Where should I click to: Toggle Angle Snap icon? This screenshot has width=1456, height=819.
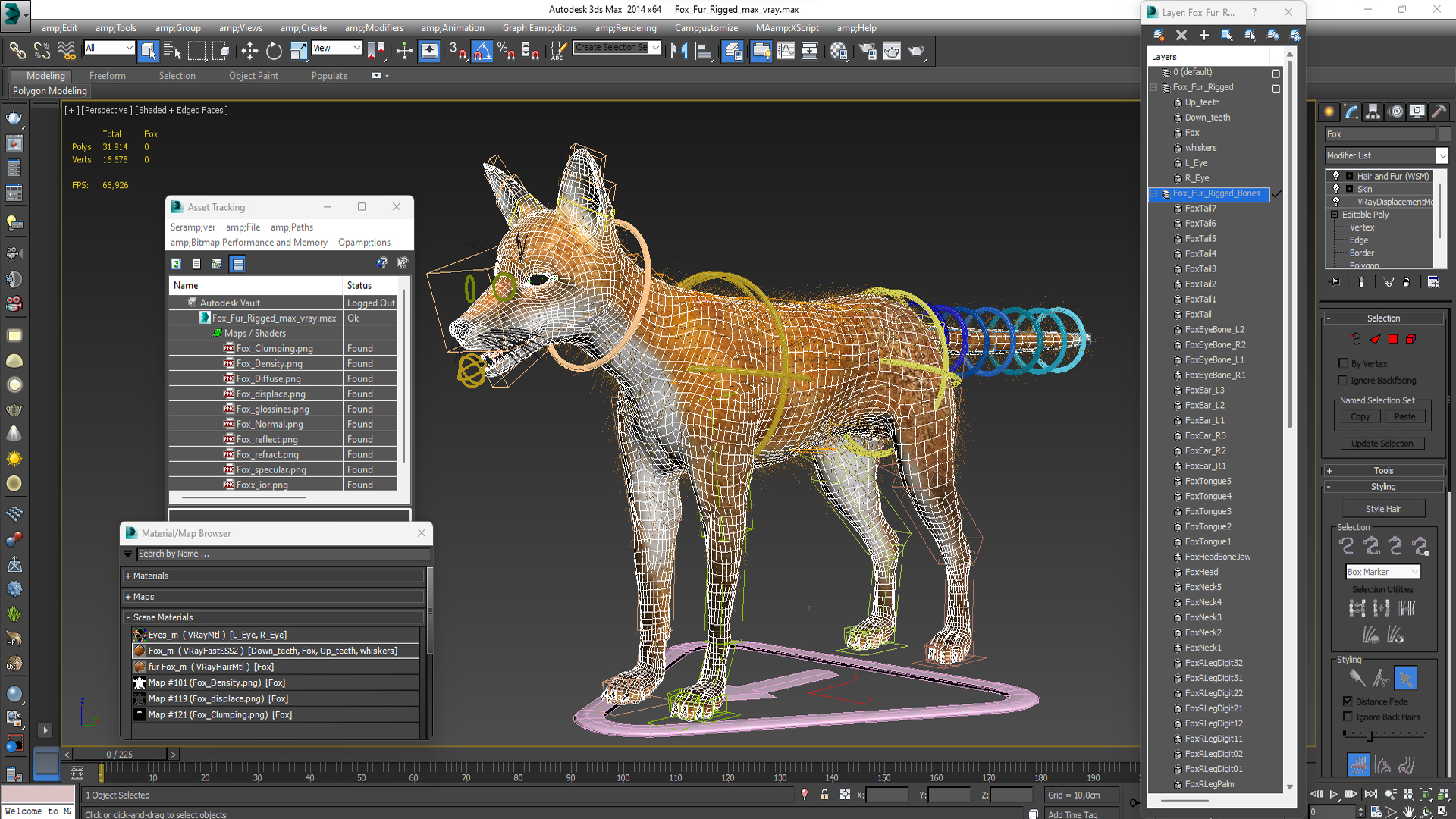pos(482,51)
